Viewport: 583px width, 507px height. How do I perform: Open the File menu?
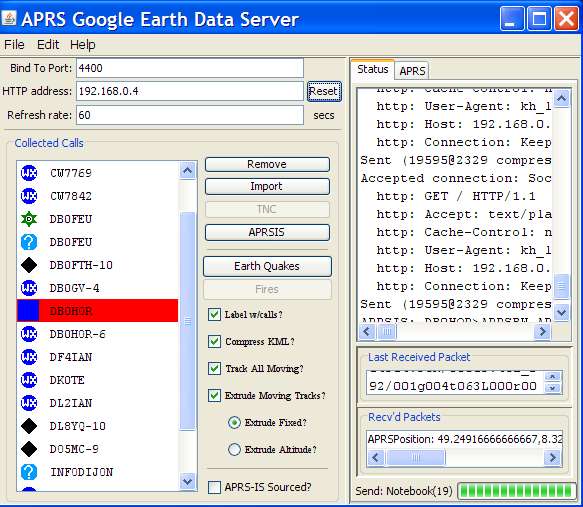click(x=14, y=45)
